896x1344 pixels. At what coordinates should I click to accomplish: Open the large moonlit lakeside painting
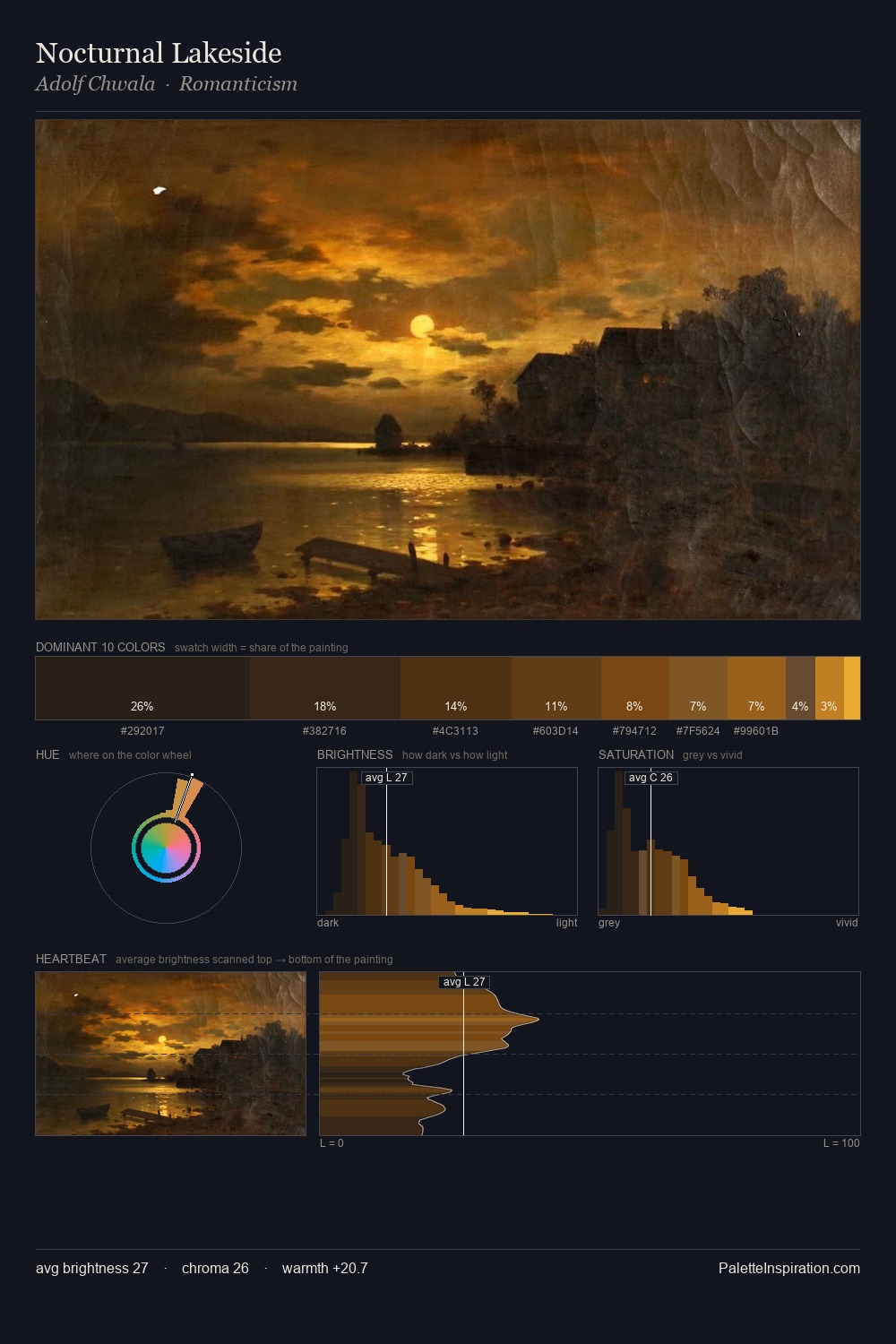click(x=448, y=370)
